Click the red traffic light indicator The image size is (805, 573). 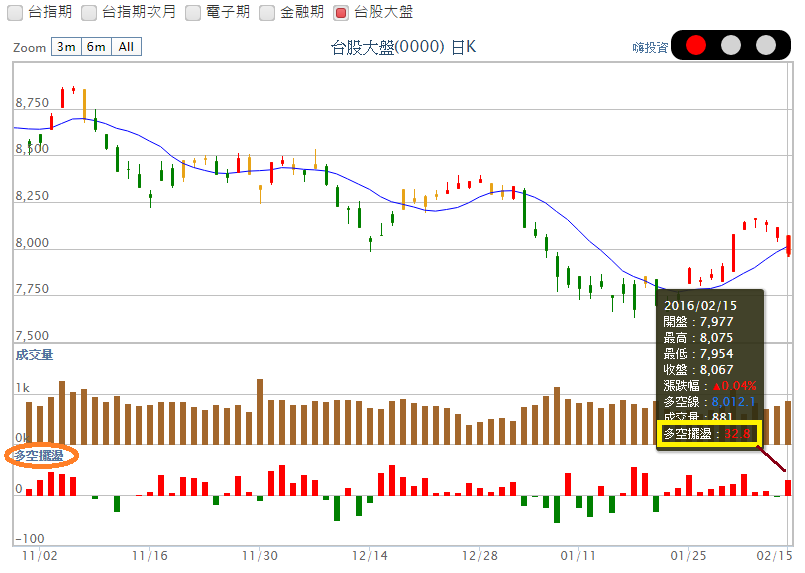pyautogui.click(x=696, y=45)
